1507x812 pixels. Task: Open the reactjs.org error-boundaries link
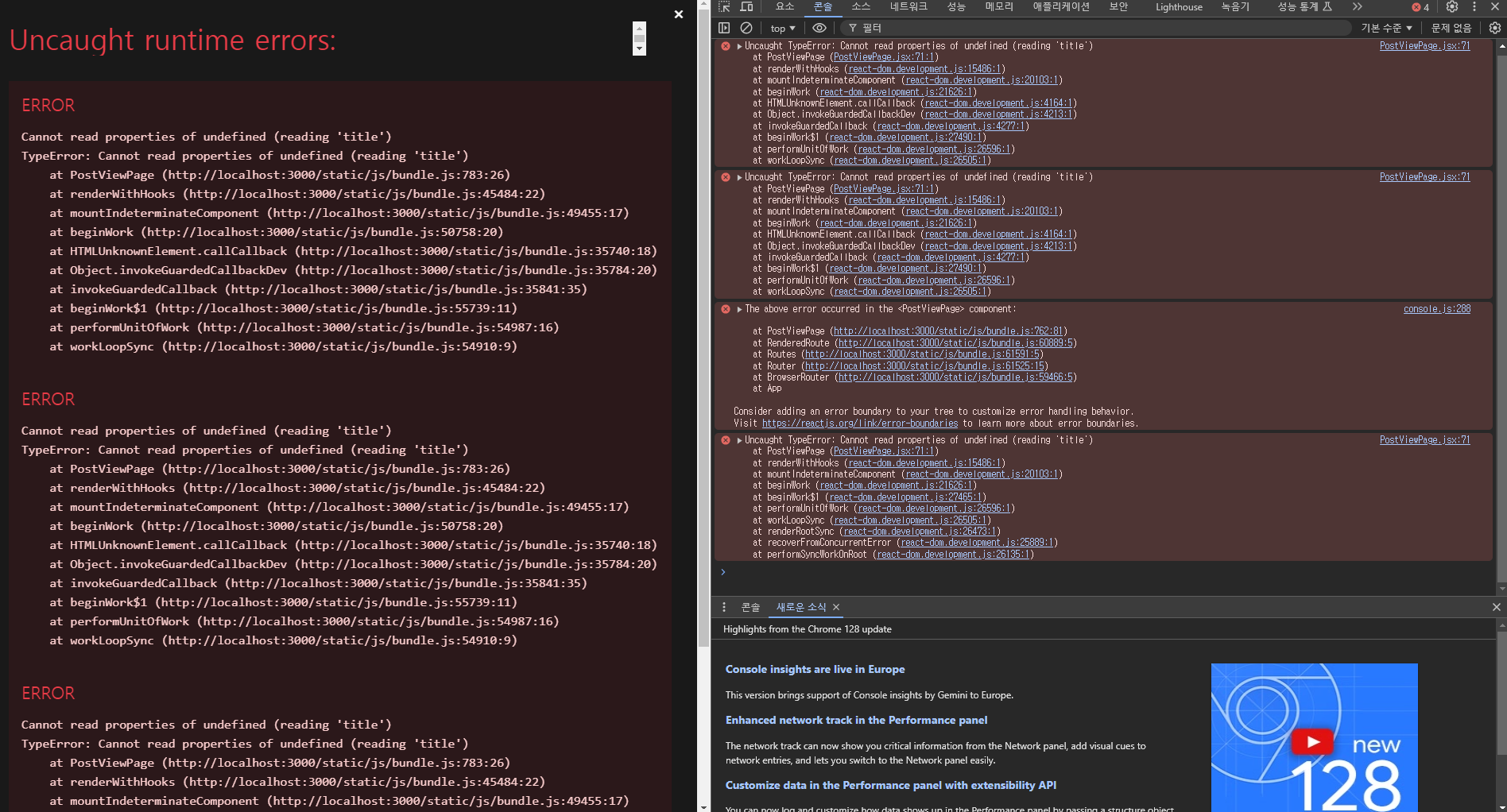[860, 423]
